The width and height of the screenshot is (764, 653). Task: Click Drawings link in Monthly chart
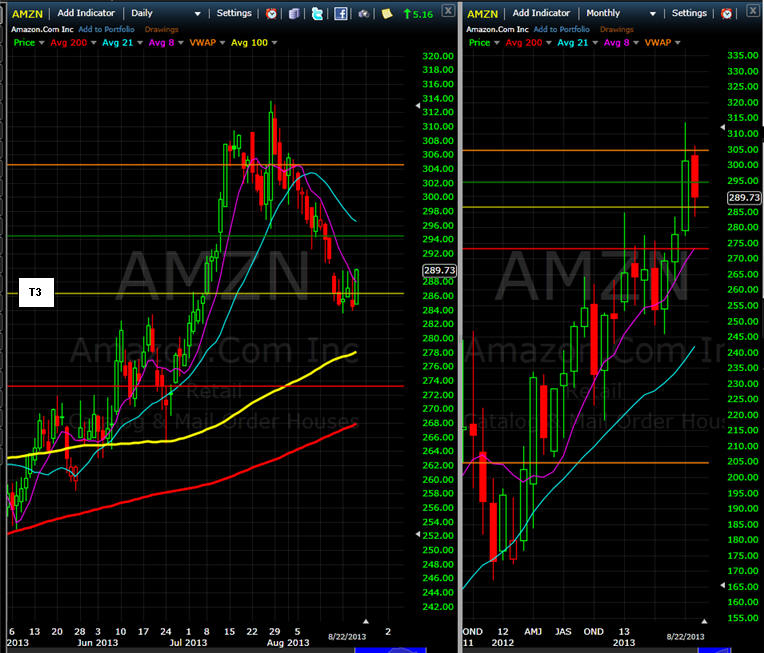(616, 29)
